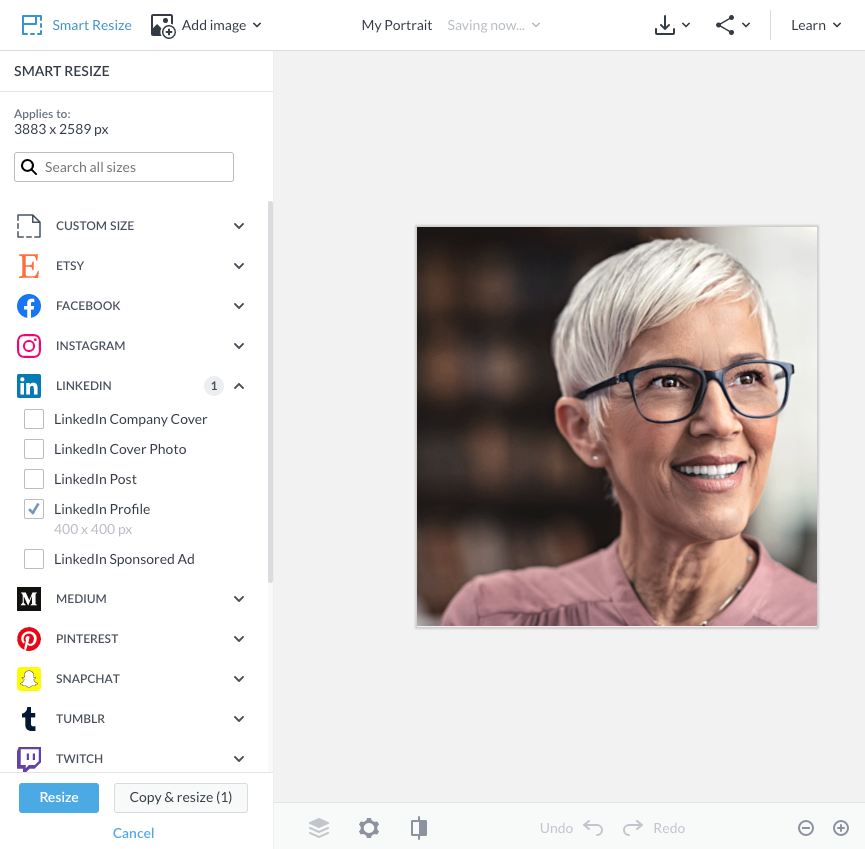865x849 pixels.
Task: Expand the Twitch section chevron
Action: point(239,759)
